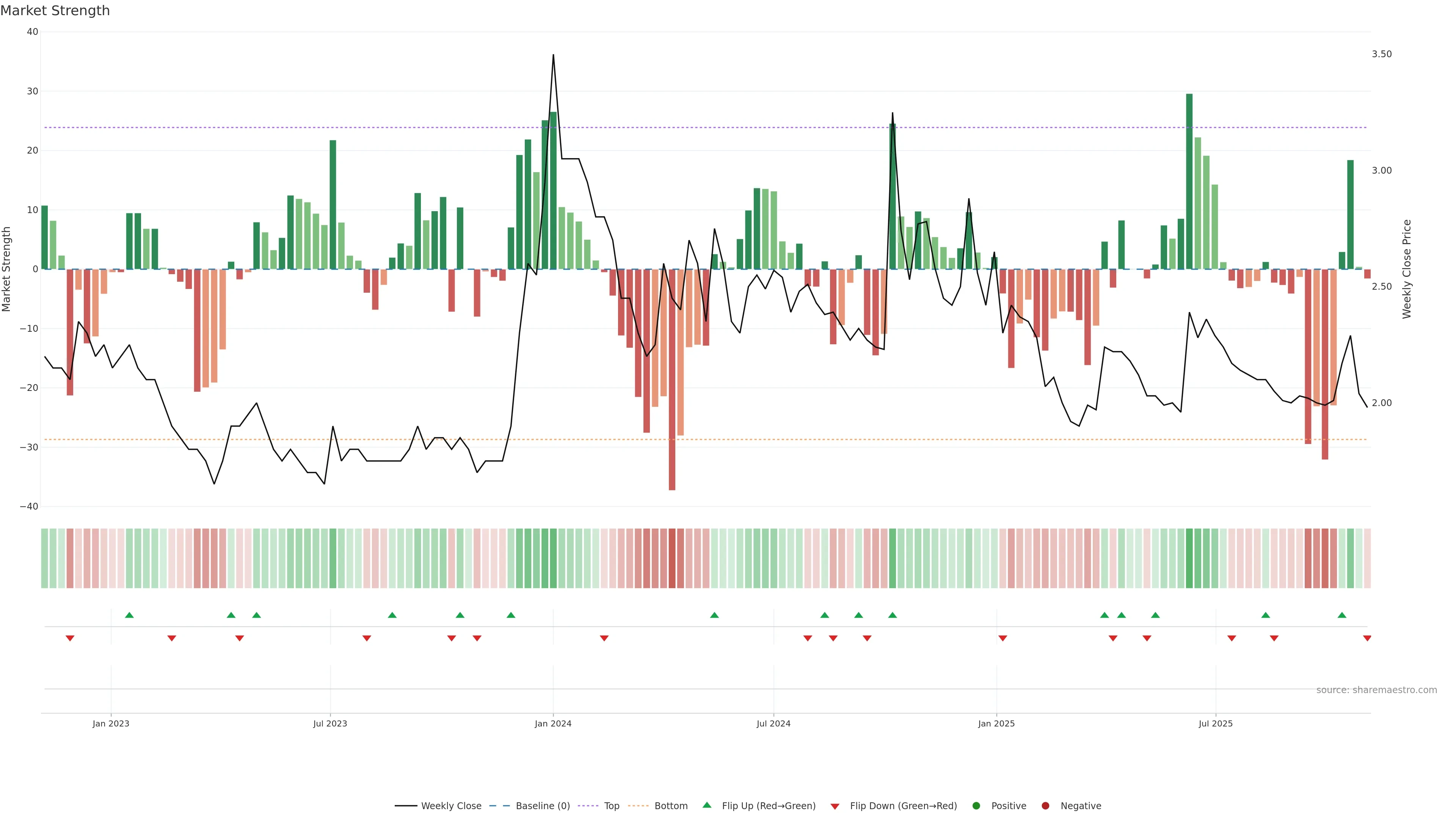Click the green Flip Up legend triangle

[x=706, y=805]
